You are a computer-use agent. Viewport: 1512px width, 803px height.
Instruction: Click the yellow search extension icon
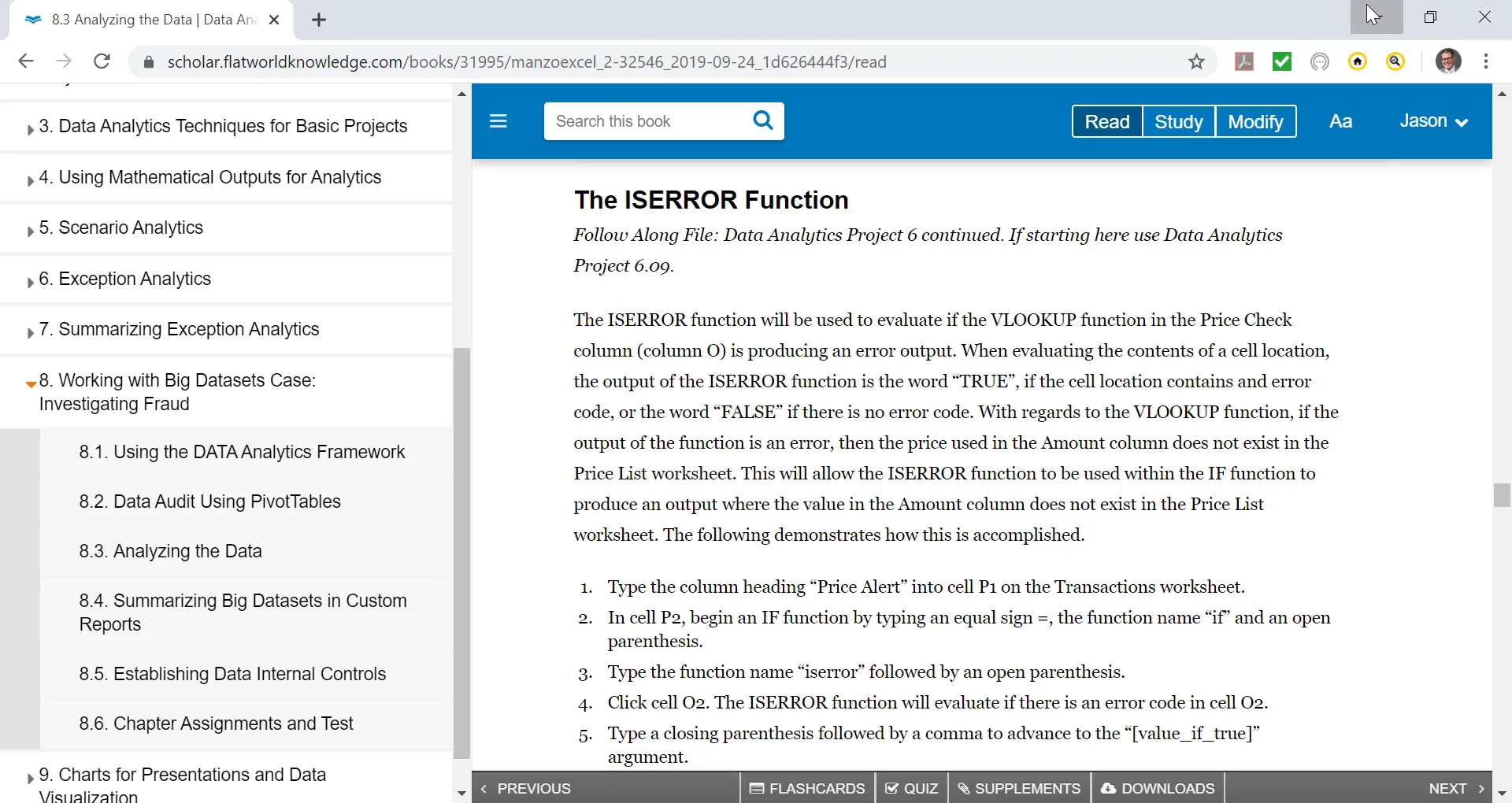pos(1395,61)
